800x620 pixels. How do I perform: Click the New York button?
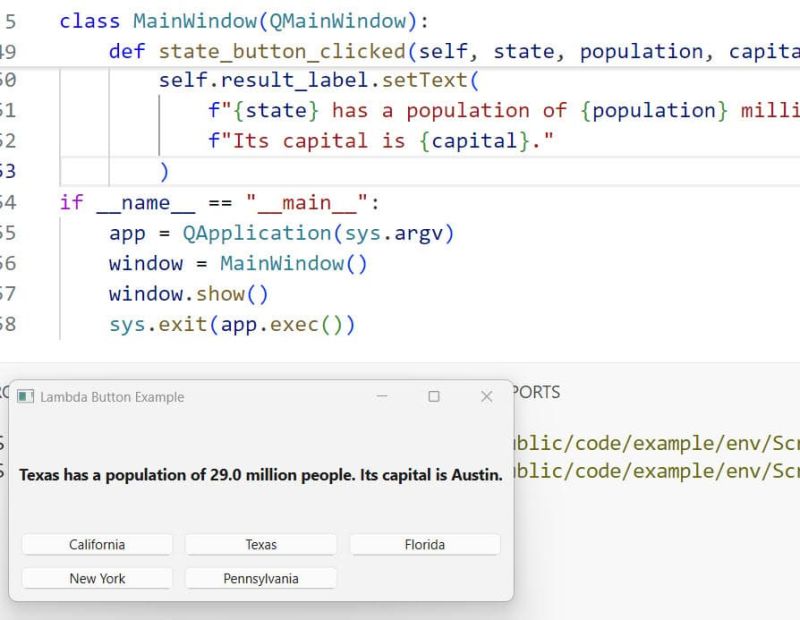pyautogui.click(x=97, y=579)
